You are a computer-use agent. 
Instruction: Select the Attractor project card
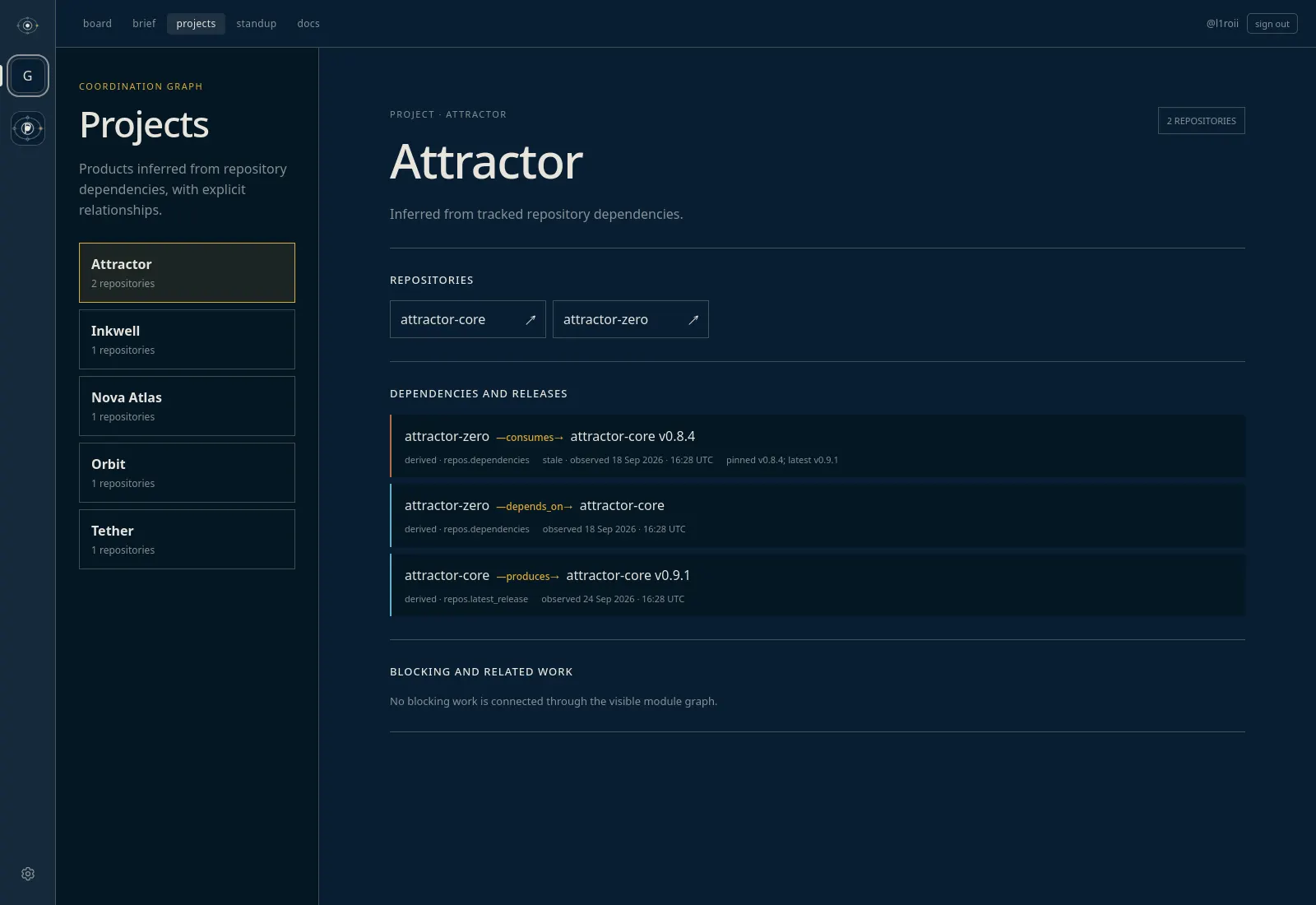click(x=187, y=272)
